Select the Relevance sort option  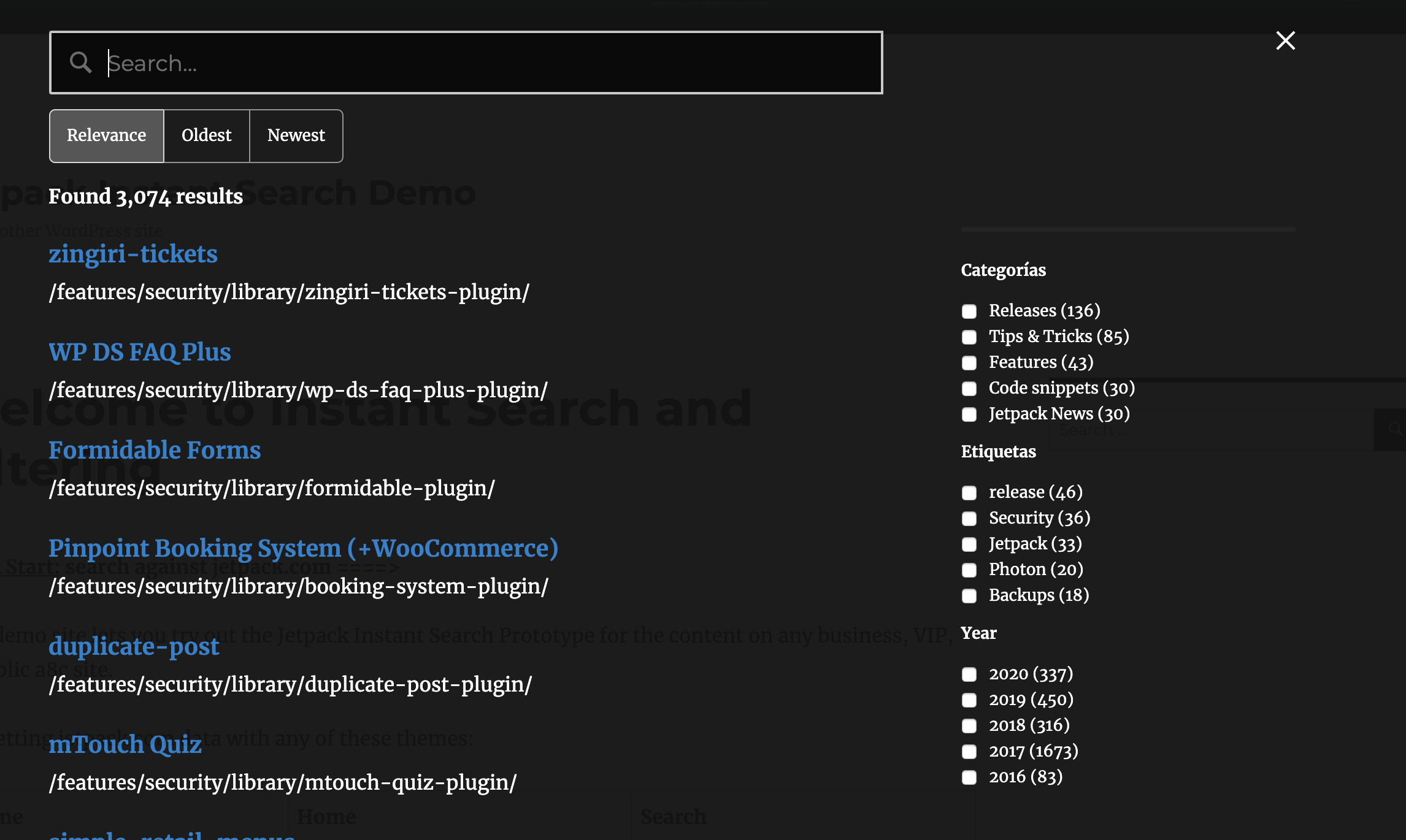click(106, 136)
